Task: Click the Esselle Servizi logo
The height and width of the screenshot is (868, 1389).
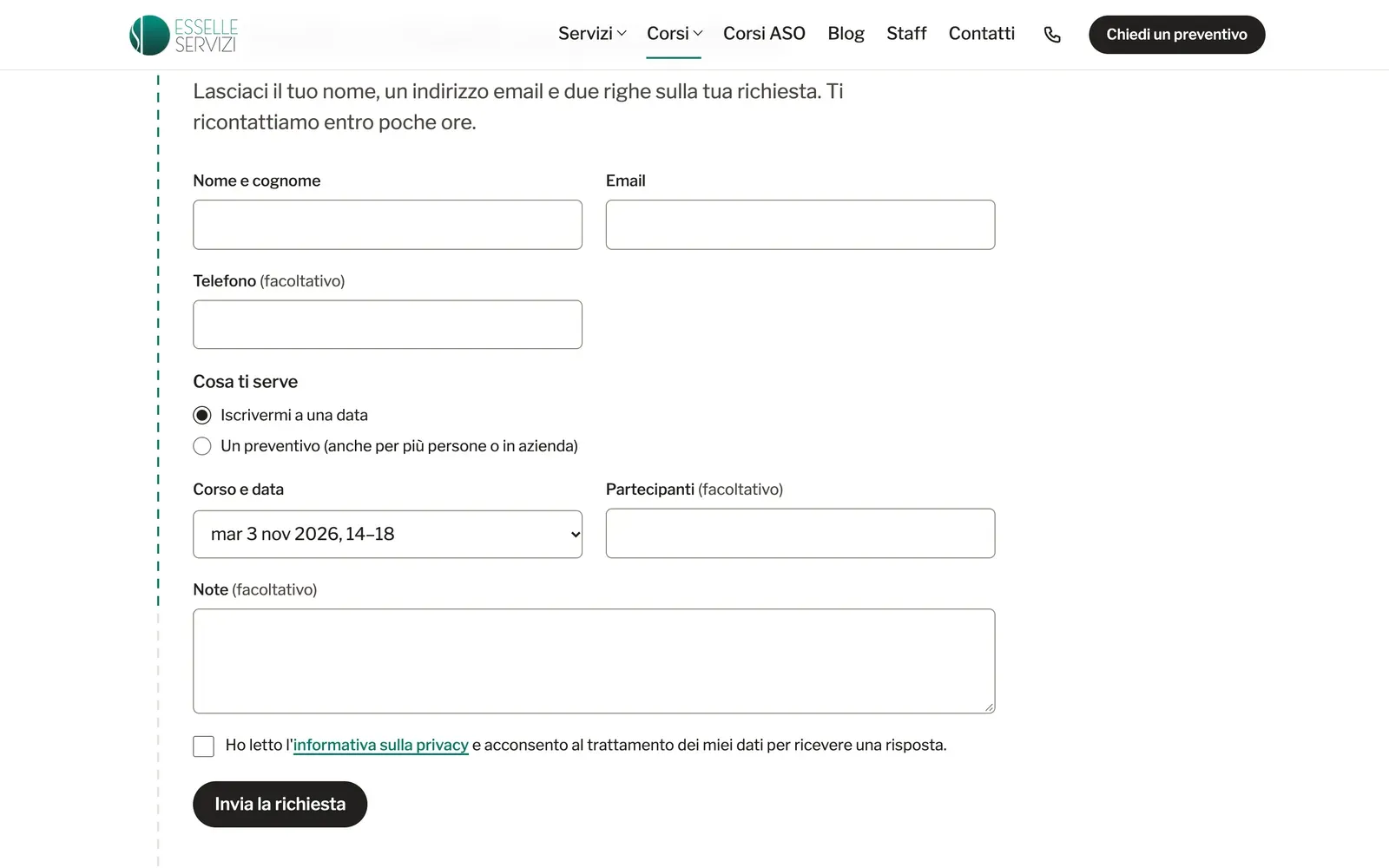Action: (x=183, y=35)
